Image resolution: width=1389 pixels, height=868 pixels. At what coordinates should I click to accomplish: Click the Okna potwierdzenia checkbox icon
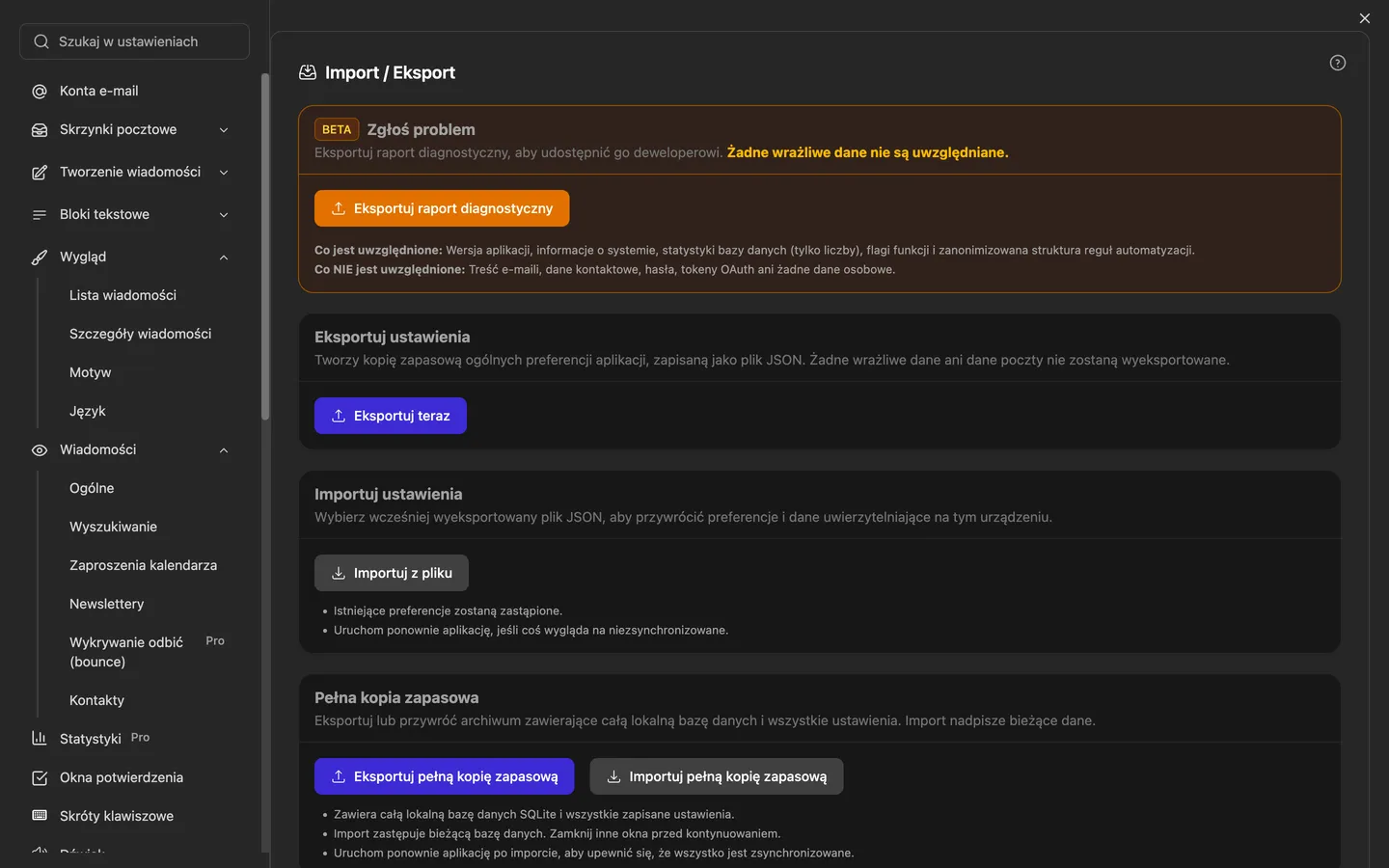[x=40, y=777]
